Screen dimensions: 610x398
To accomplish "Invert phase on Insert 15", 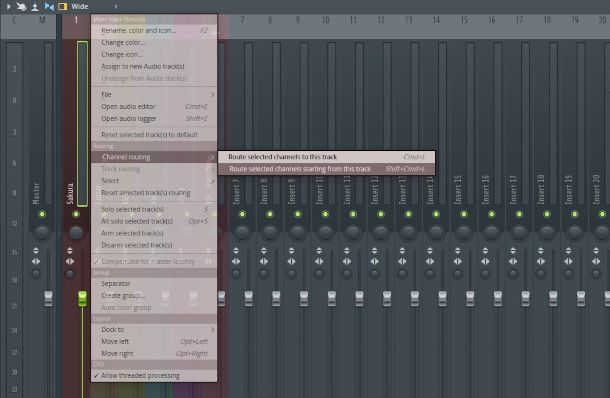I will [458, 250].
